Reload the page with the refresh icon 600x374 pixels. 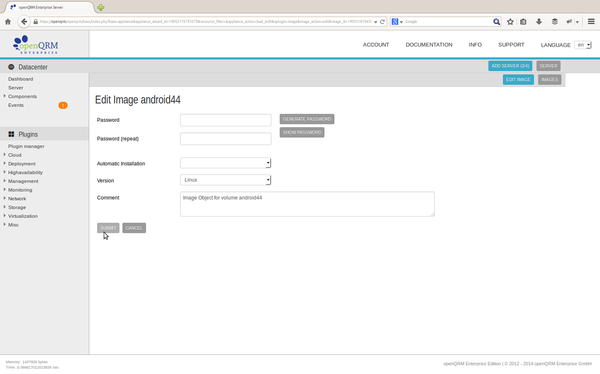click(x=382, y=22)
